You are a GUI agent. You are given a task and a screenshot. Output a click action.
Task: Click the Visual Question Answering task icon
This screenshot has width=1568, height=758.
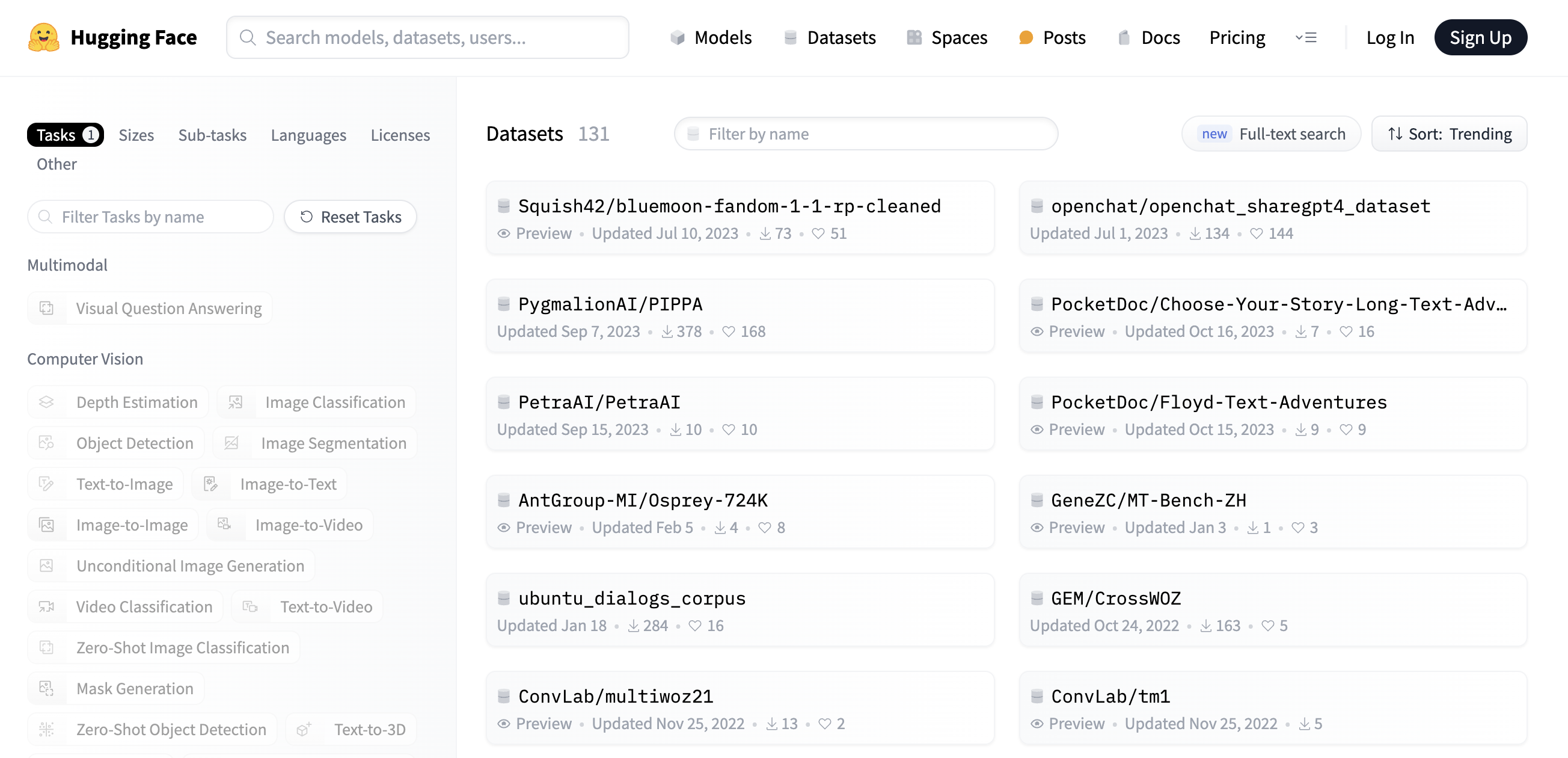pyautogui.click(x=47, y=308)
